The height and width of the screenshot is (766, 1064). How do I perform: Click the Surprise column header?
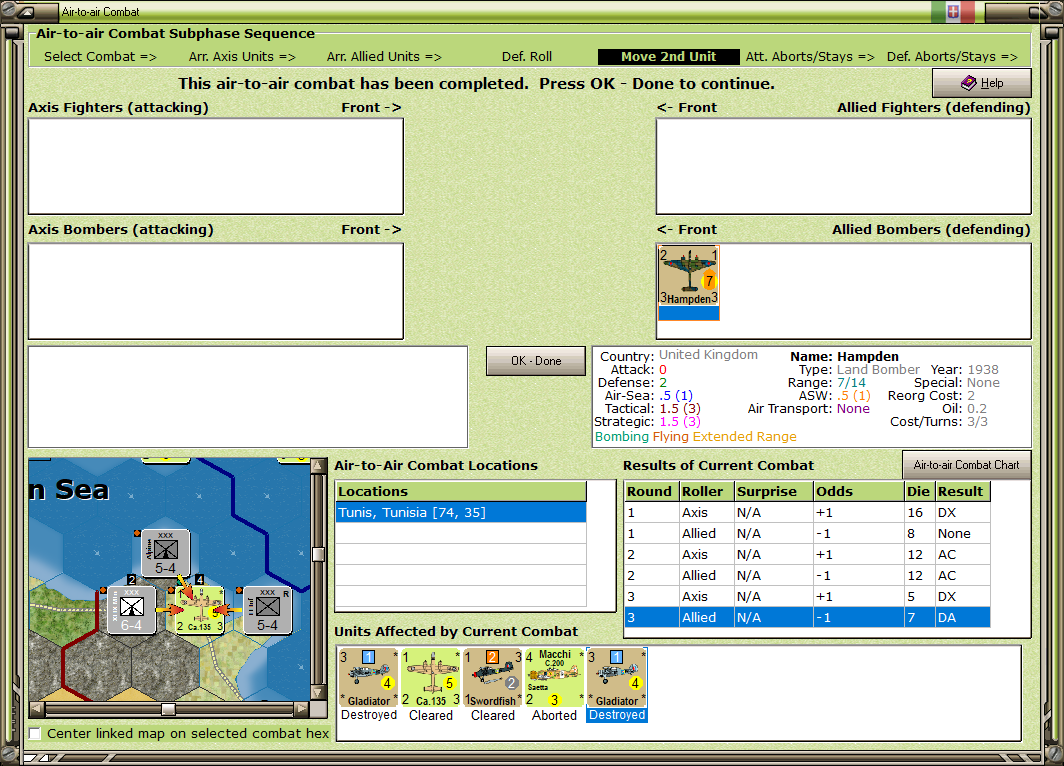pos(774,491)
